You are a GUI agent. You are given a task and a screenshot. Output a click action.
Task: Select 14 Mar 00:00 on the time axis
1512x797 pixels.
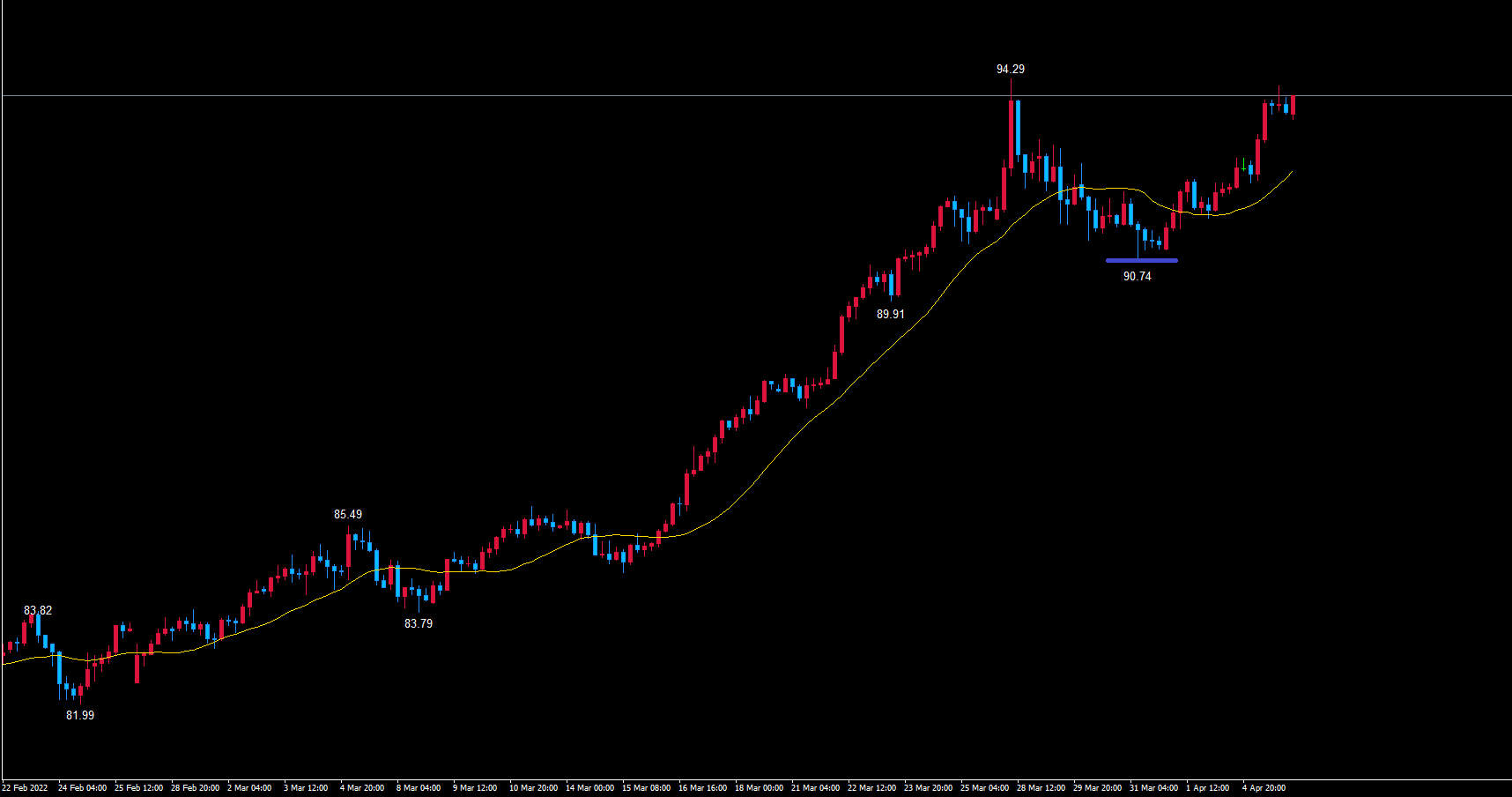[589, 788]
